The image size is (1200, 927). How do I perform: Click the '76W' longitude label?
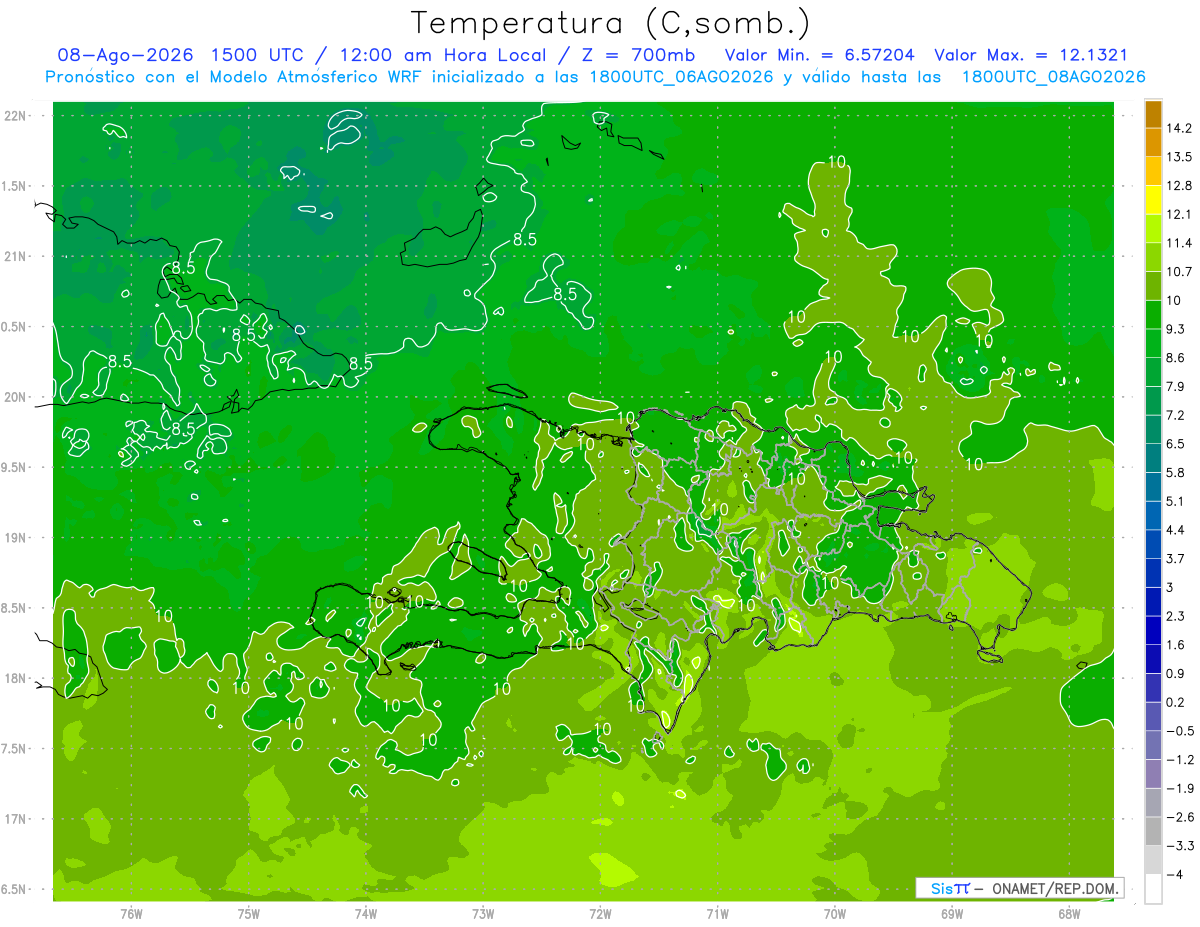click(131, 914)
